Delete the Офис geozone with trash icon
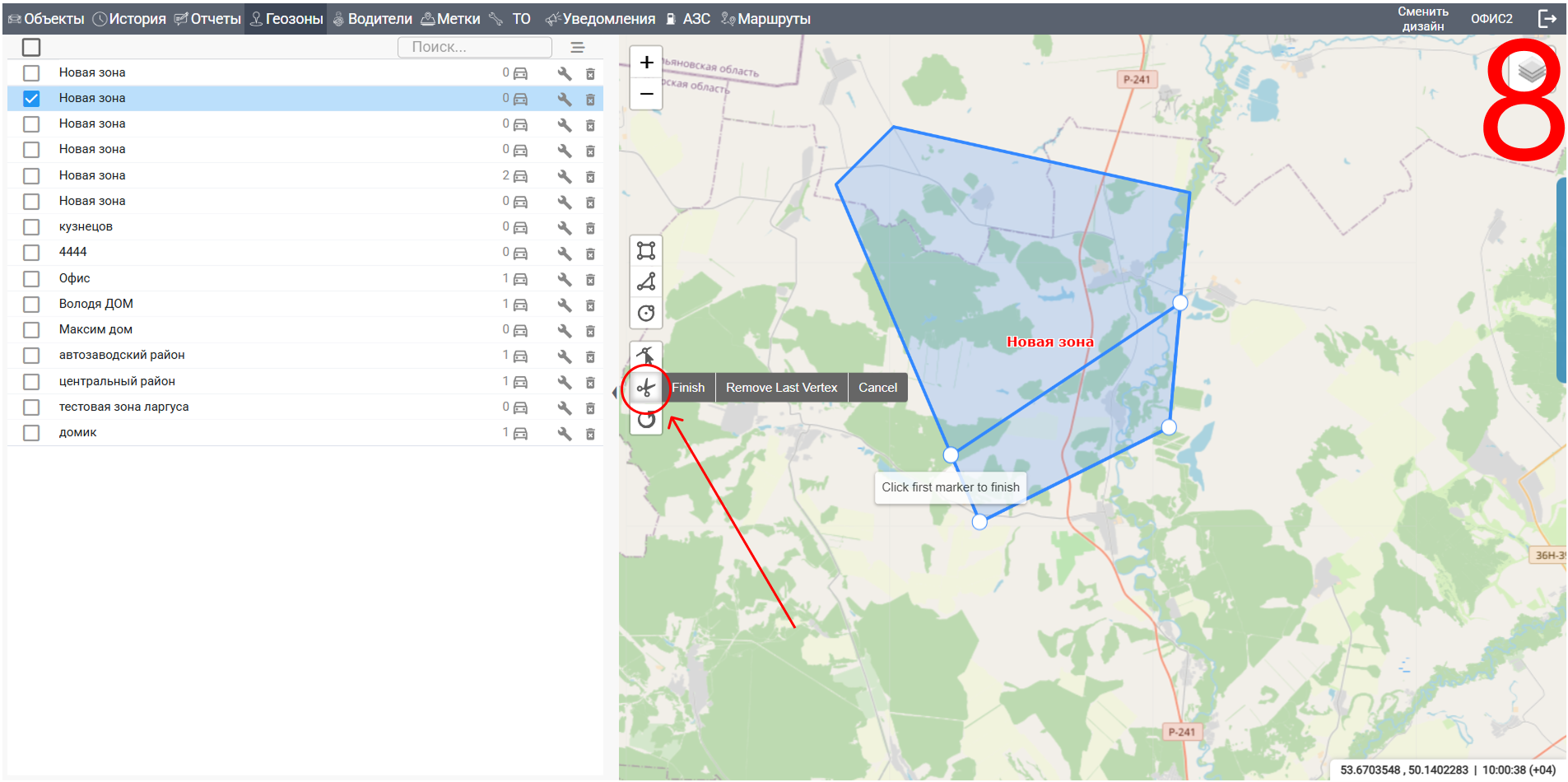 point(590,280)
